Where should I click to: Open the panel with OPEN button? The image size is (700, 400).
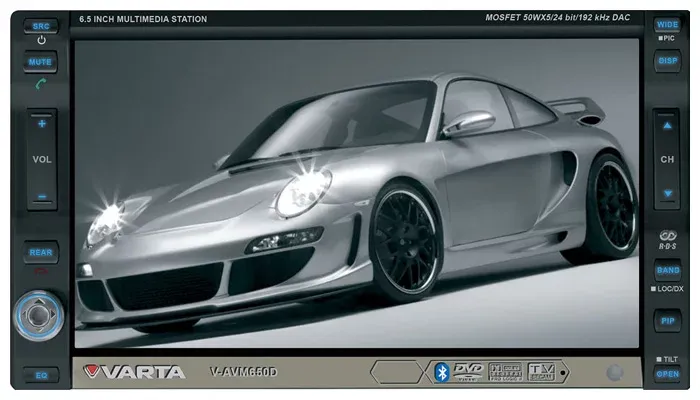[668, 374]
